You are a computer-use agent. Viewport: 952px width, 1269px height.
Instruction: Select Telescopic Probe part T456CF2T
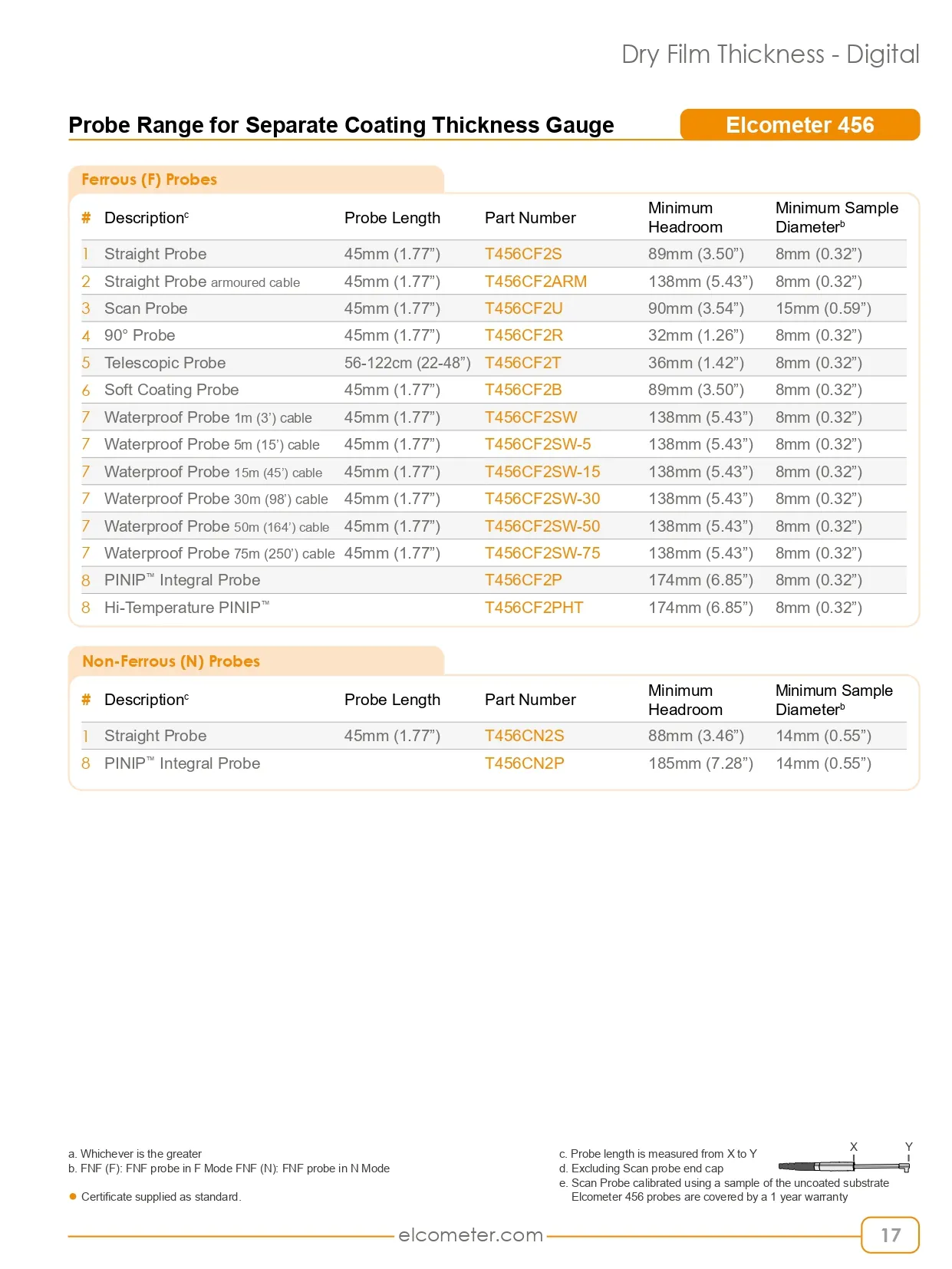(522, 363)
